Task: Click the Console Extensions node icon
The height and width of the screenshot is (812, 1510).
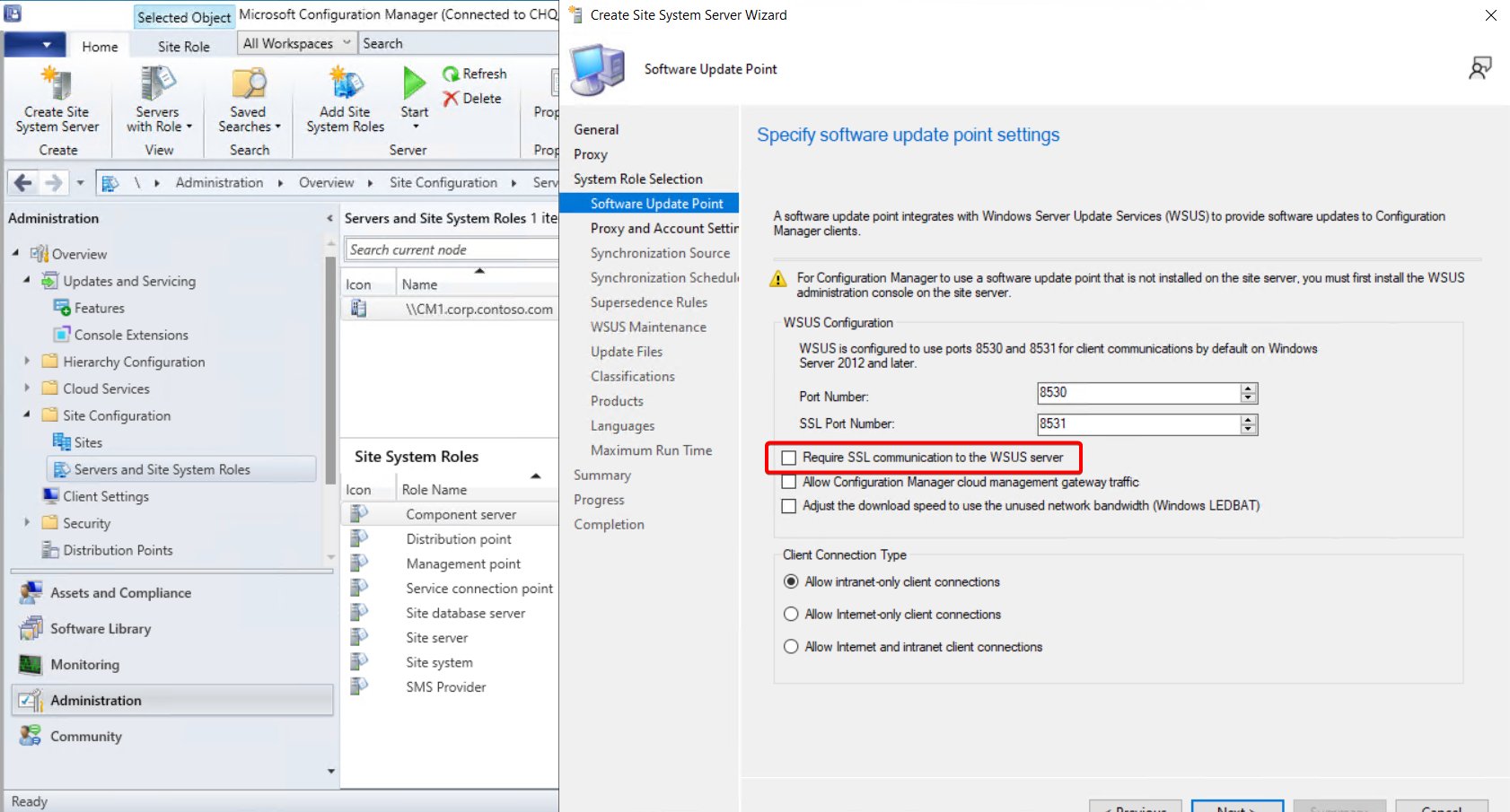Action: [62, 335]
